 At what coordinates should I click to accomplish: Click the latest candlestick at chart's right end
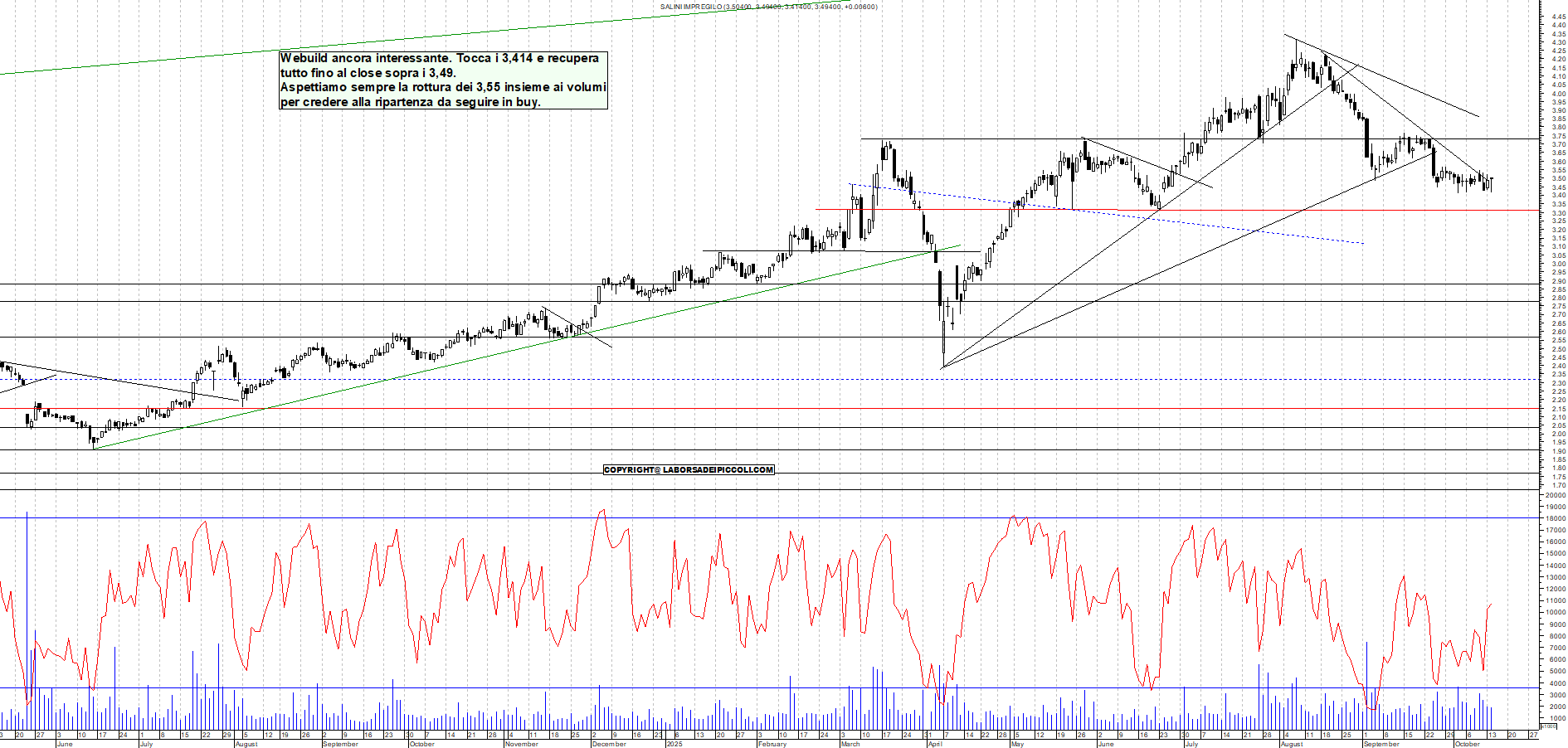pyautogui.click(x=1491, y=183)
